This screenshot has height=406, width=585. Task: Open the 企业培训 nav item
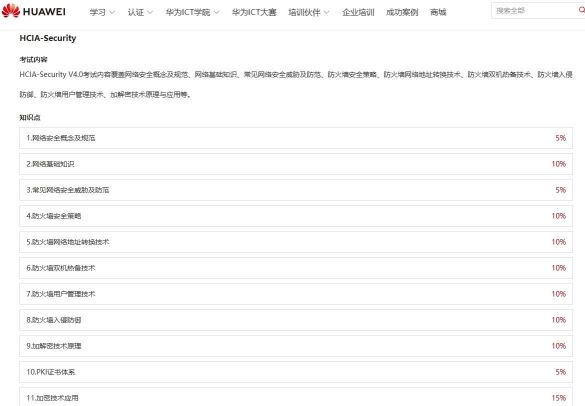pyautogui.click(x=358, y=12)
